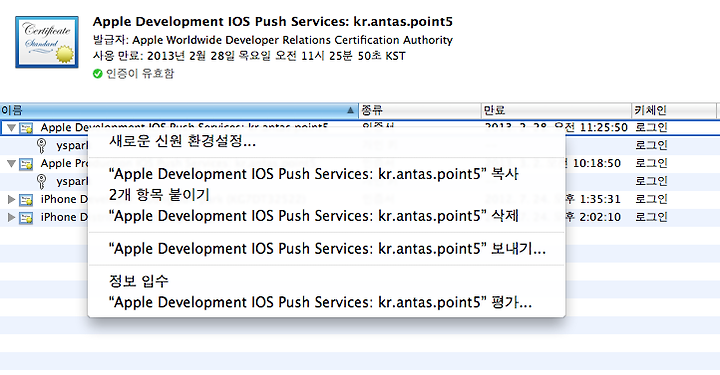Viewport: 720px width, 375px height.
Task: Select 정보 입수 from context menu
Action: click(326, 281)
